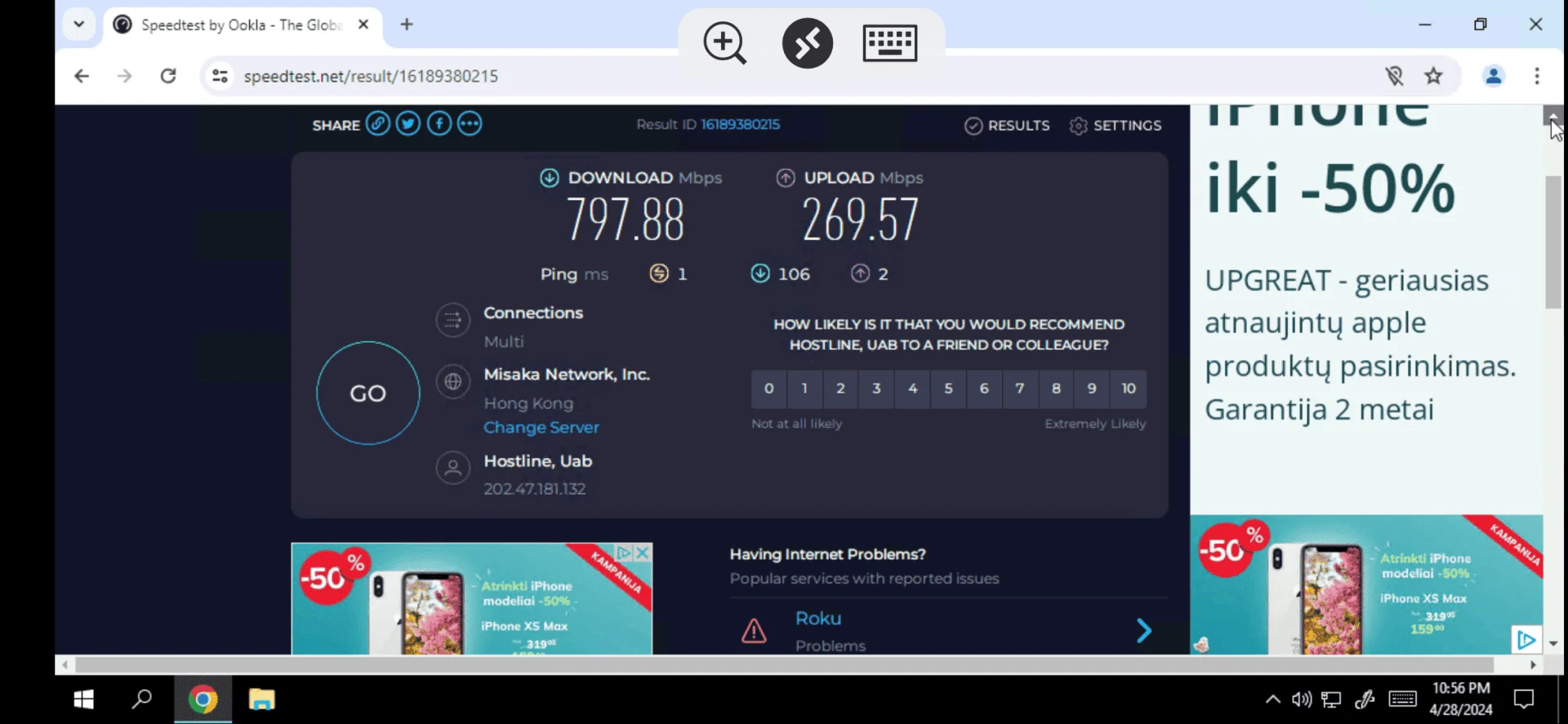Click the Roku warning triangle icon
Image resolution: width=1568 pixels, height=724 pixels.
[754, 631]
